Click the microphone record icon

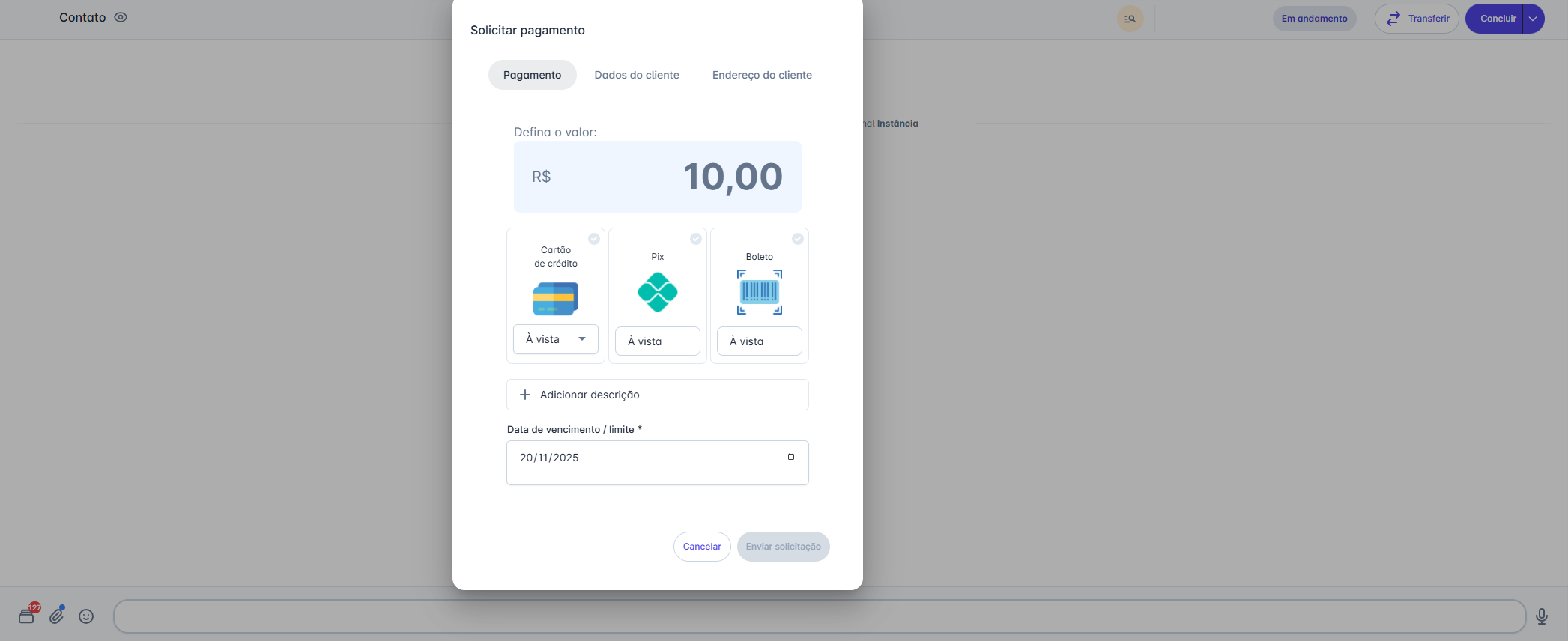click(x=1542, y=616)
